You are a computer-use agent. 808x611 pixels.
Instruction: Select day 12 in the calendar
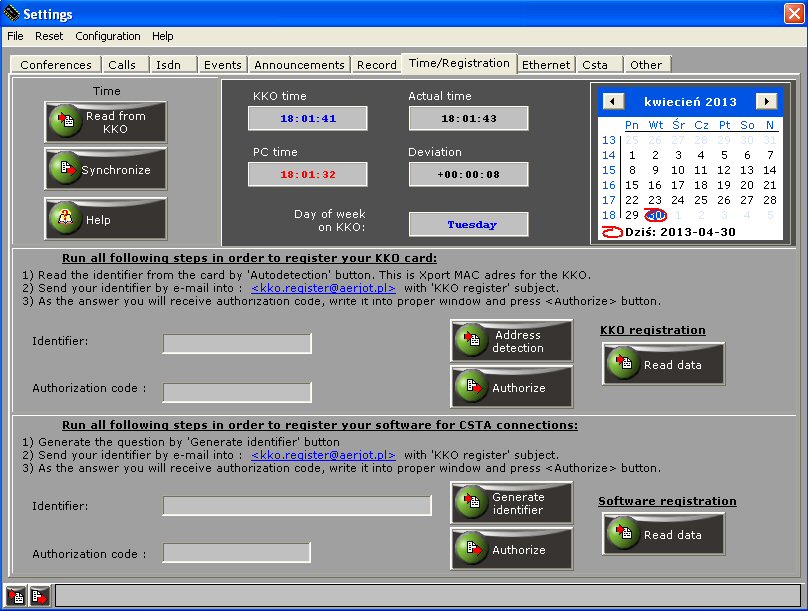[723, 170]
